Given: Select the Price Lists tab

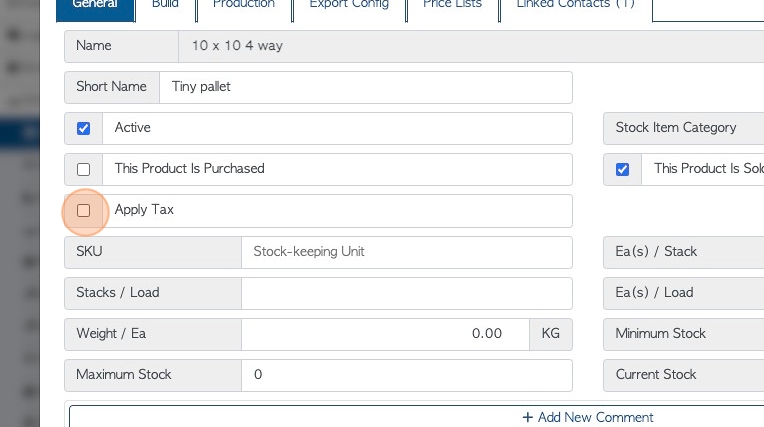Looking at the screenshot, I should [452, 9].
